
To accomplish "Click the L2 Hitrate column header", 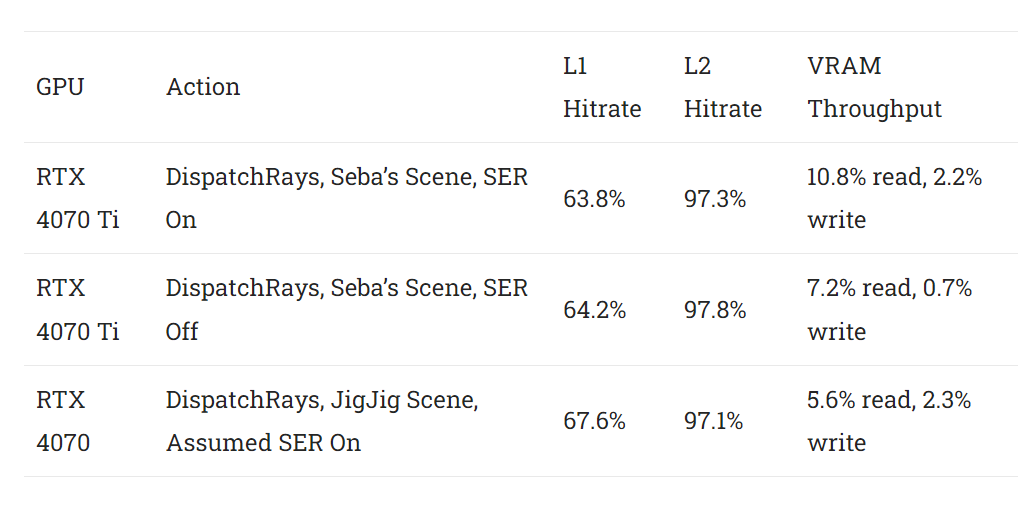I will point(722,87).
